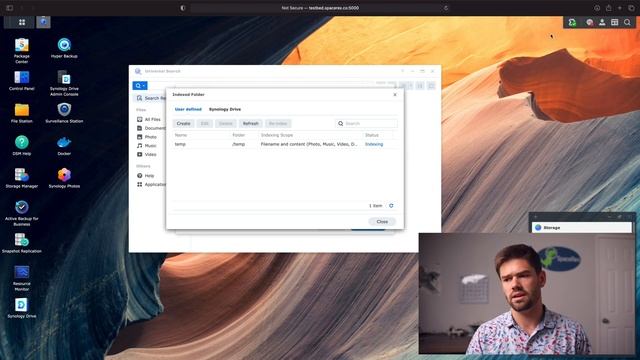Open Resource Monitor desktop icon

pyautogui.click(x=22, y=278)
